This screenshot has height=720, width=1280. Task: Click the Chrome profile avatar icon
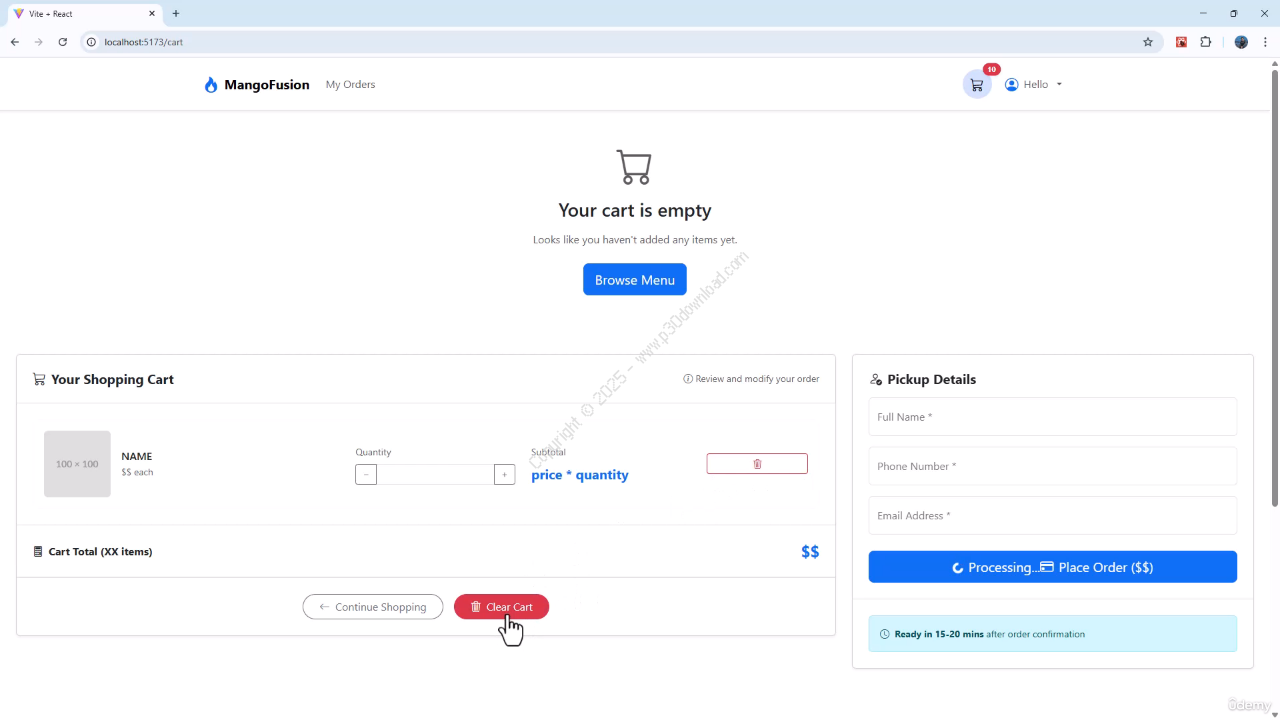point(1241,42)
